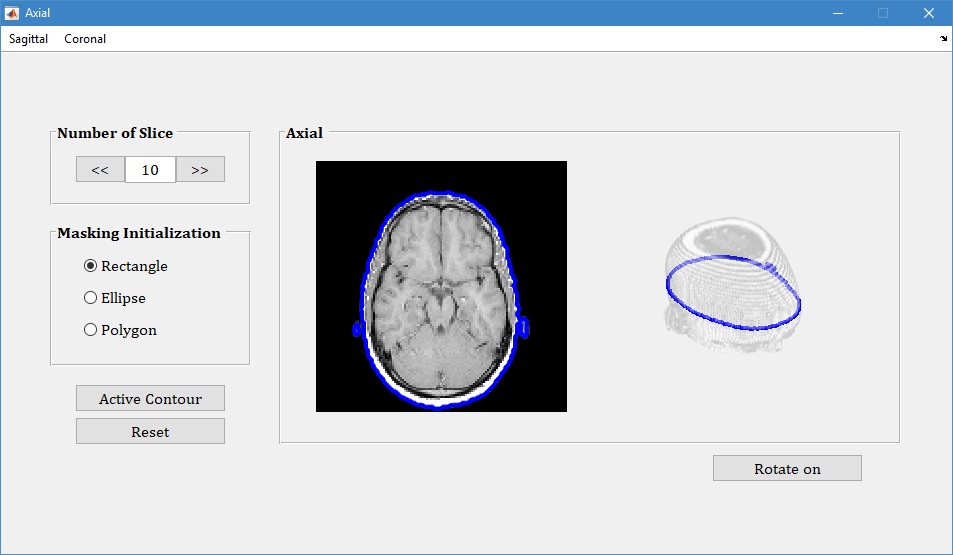Go to previous slice with << button
The height and width of the screenshot is (555, 953).
(100, 169)
